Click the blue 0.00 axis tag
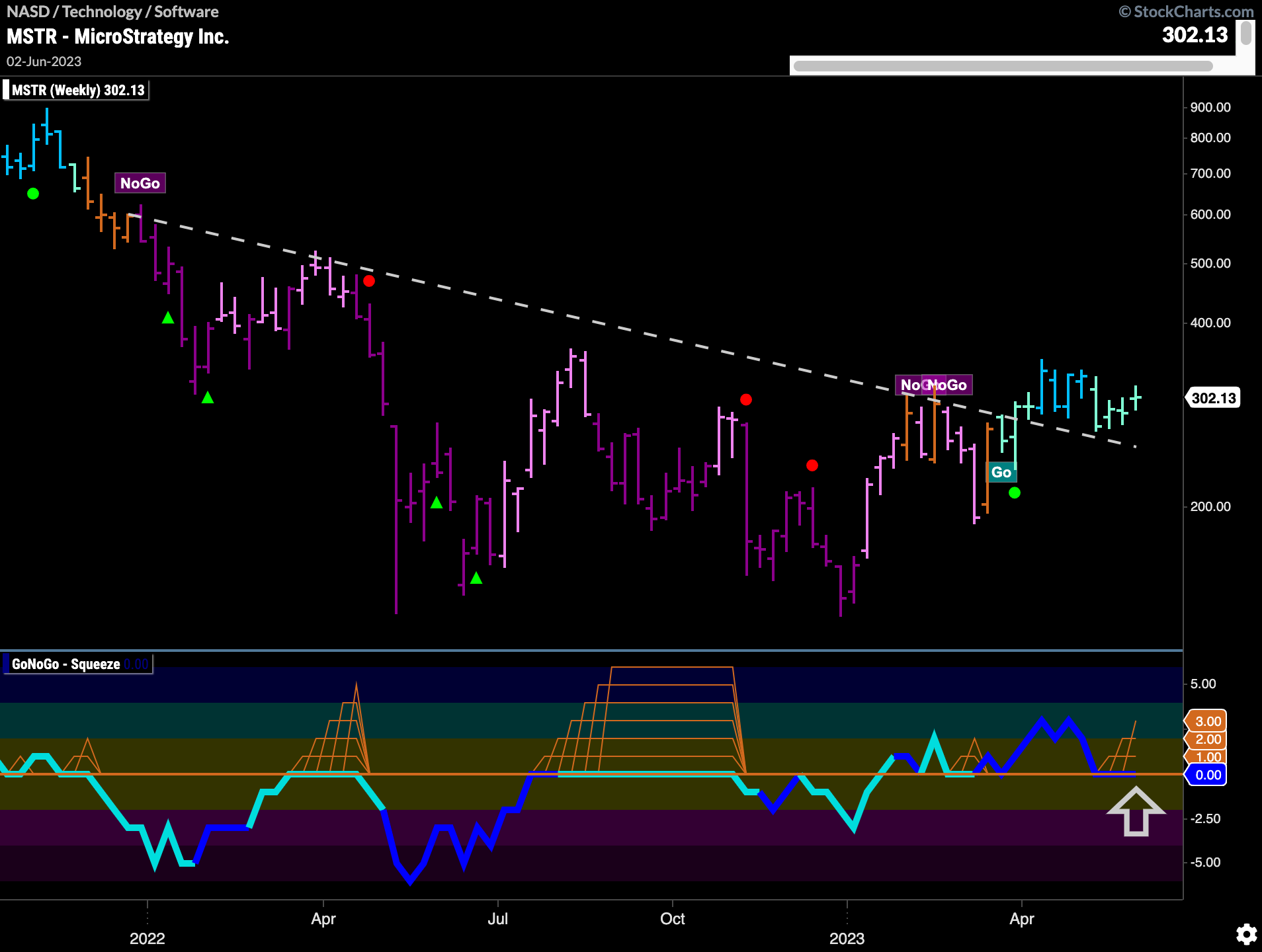The height and width of the screenshot is (952, 1262). pyautogui.click(x=1207, y=775)
